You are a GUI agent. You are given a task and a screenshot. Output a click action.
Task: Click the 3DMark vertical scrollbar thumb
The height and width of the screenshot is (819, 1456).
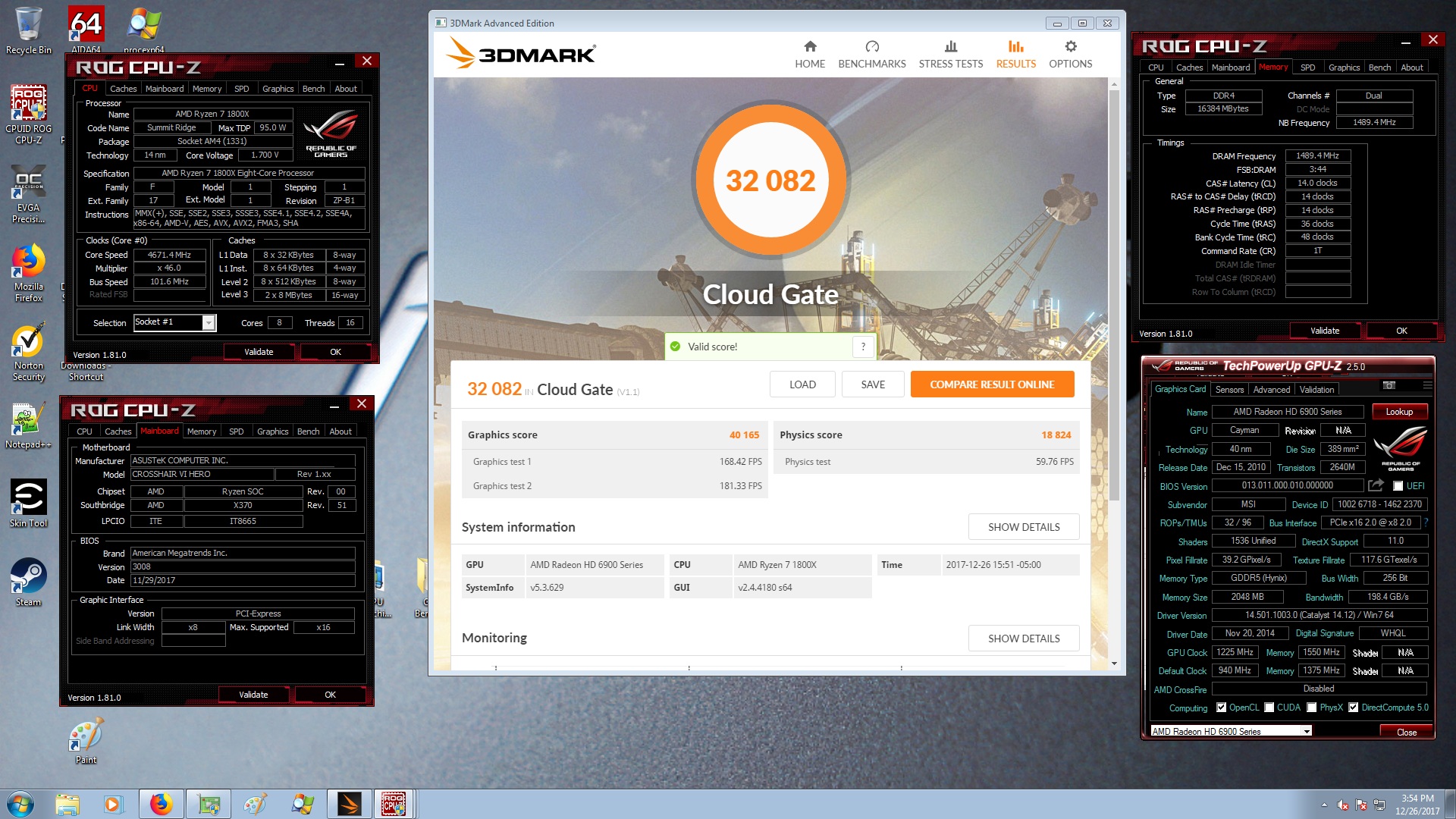coord(1114,296)
